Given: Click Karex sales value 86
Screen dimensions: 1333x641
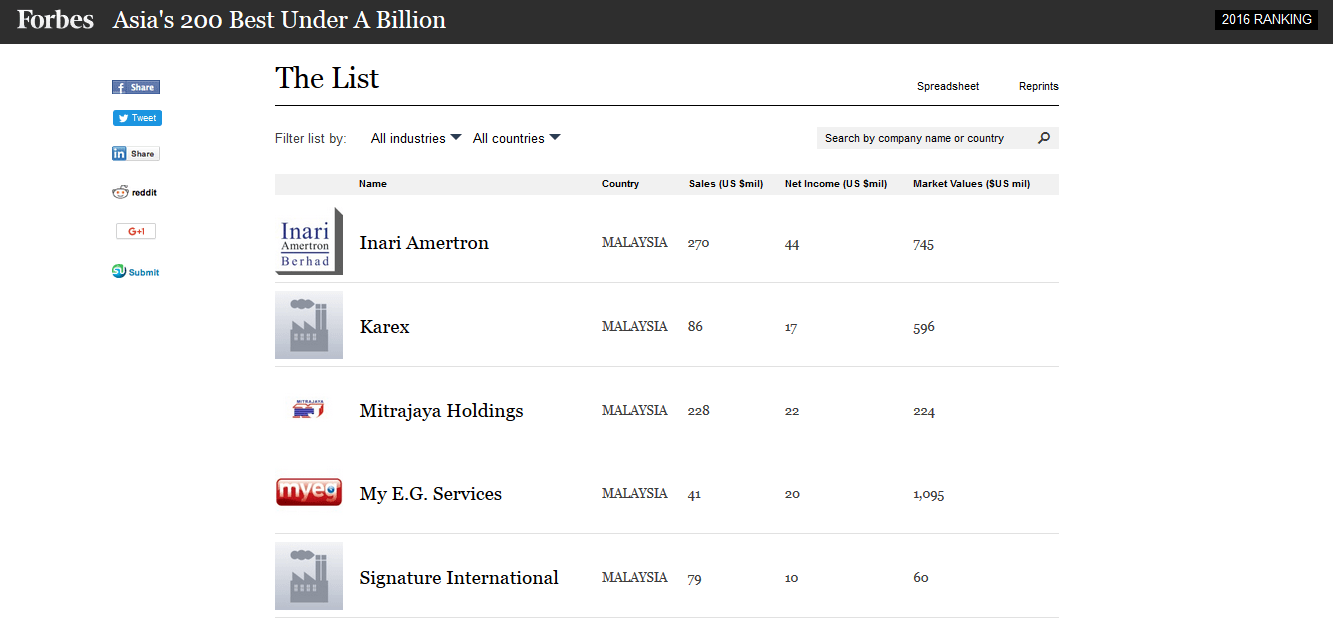Looking at the screenshot, I should (x=695, y=326).
